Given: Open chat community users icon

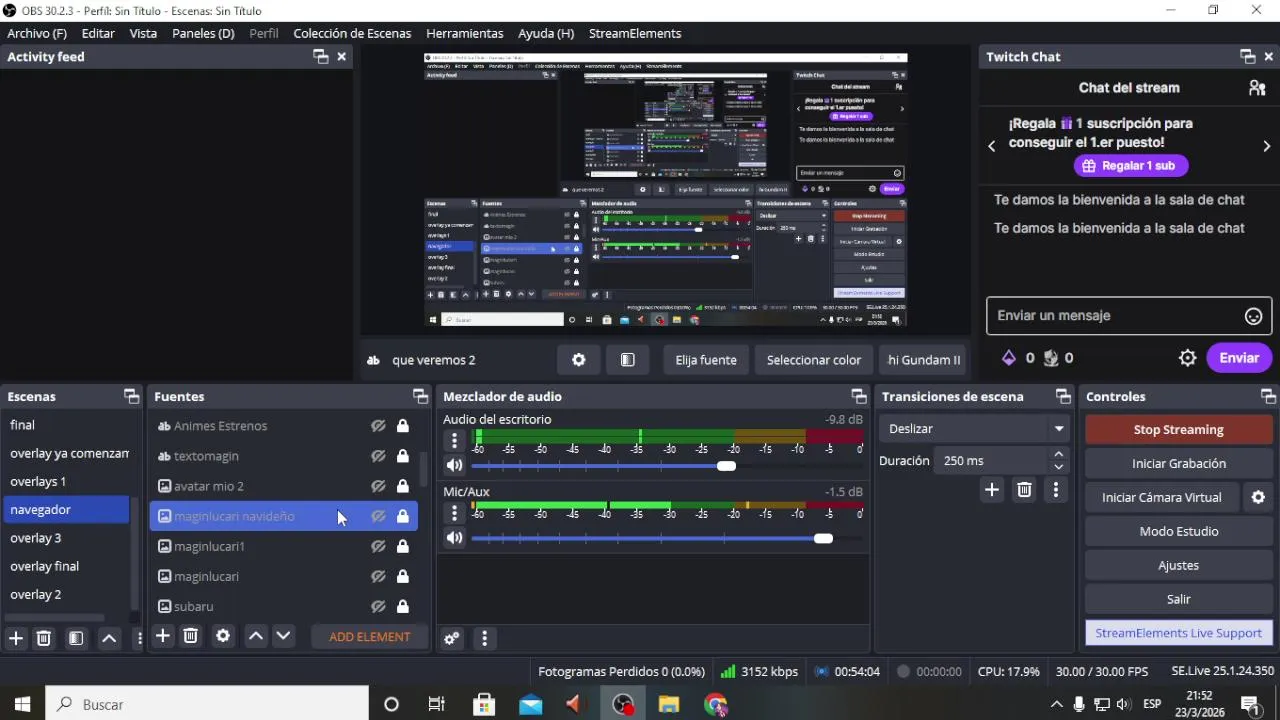Looking at the screenshot, I should click(1257, 88).
